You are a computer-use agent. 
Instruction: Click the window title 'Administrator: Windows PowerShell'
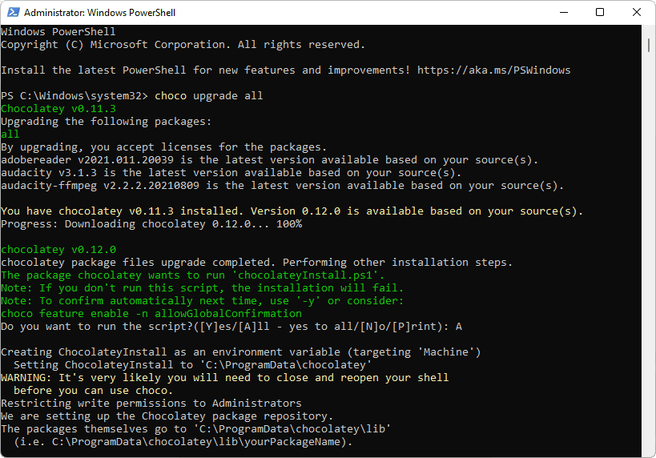(x=100, y=13)
